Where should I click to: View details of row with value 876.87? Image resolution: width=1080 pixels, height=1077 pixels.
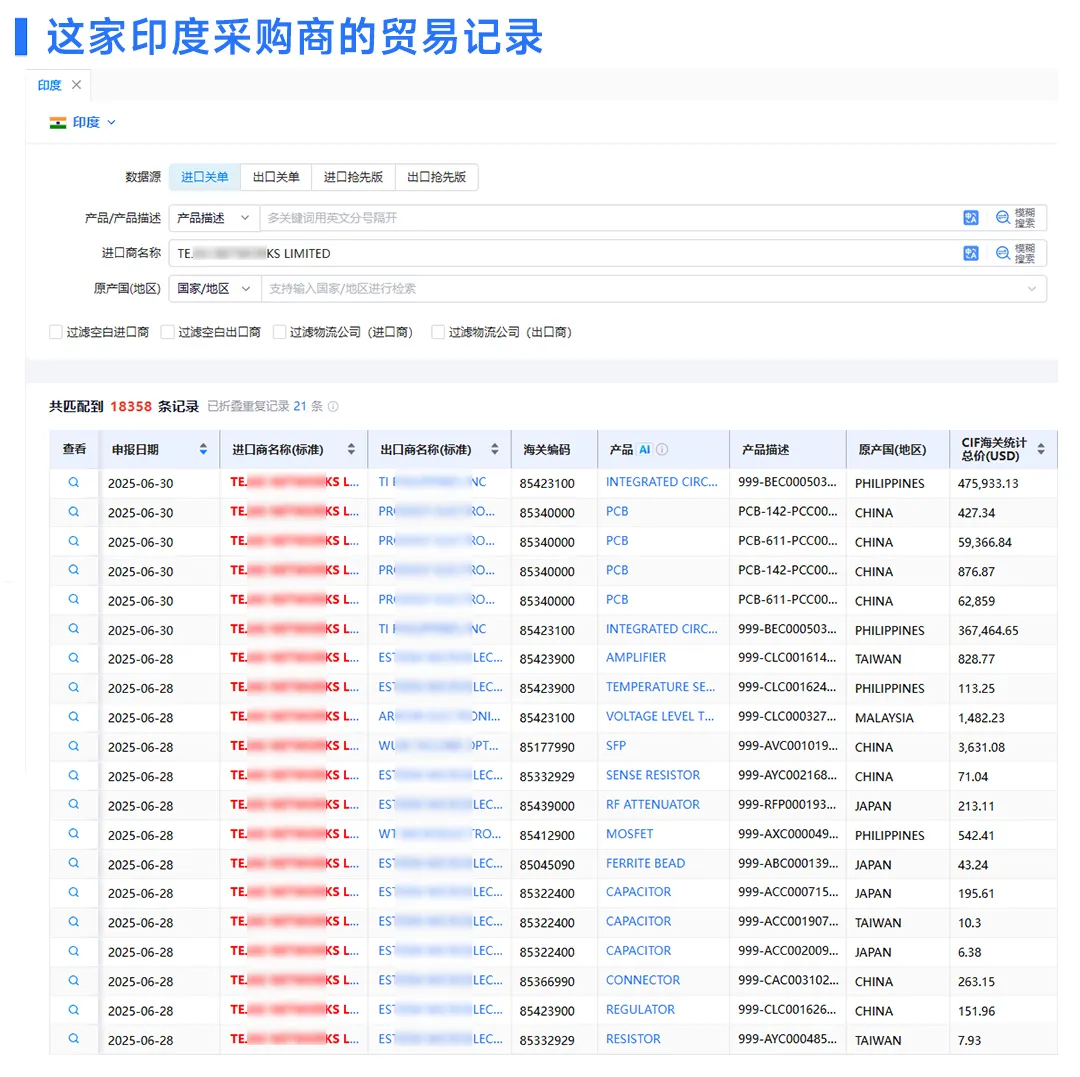[x=74, y=570]
